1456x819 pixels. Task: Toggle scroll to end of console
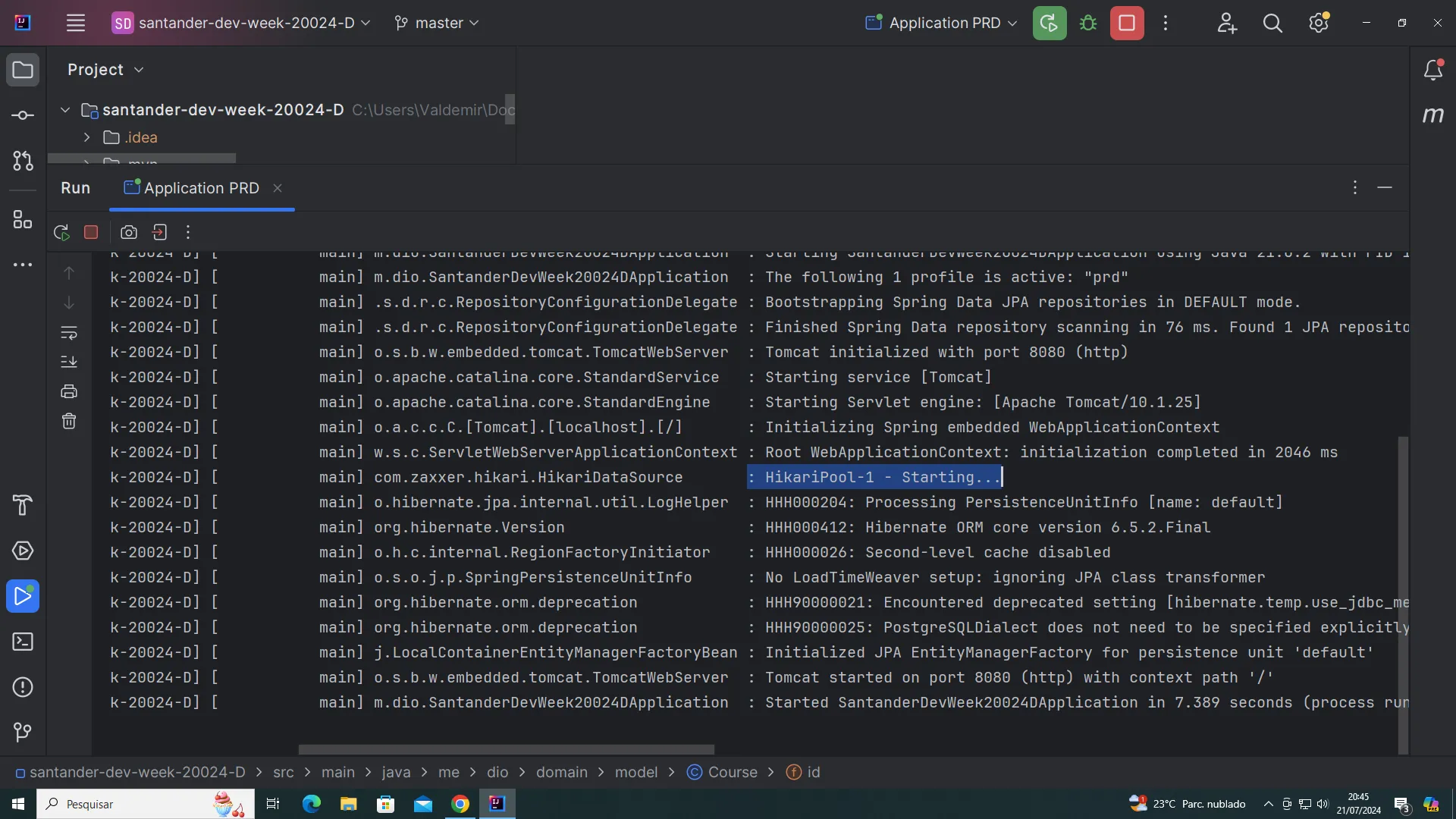[69, 362]
